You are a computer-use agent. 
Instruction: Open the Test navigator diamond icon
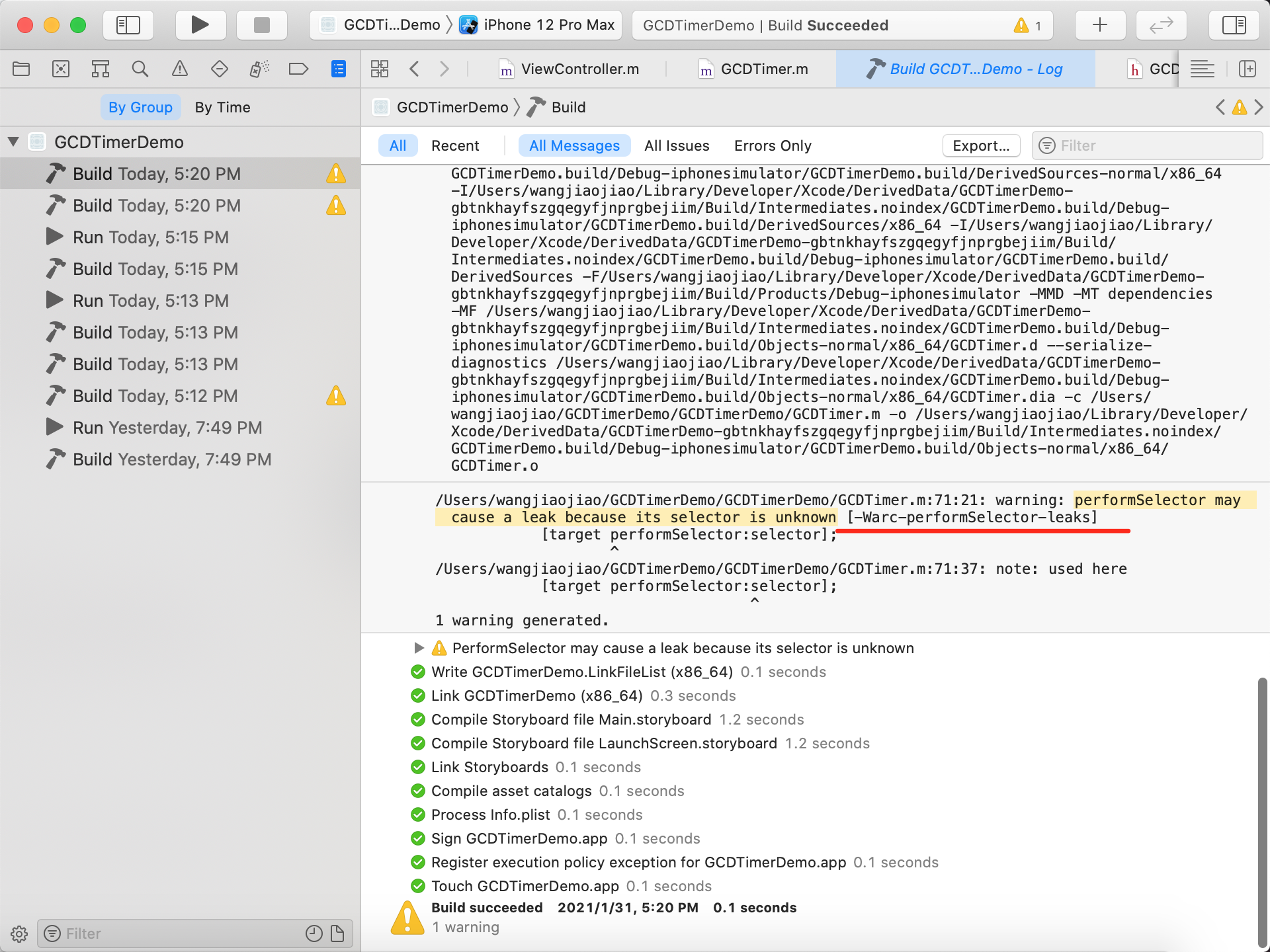click(219, 69)
